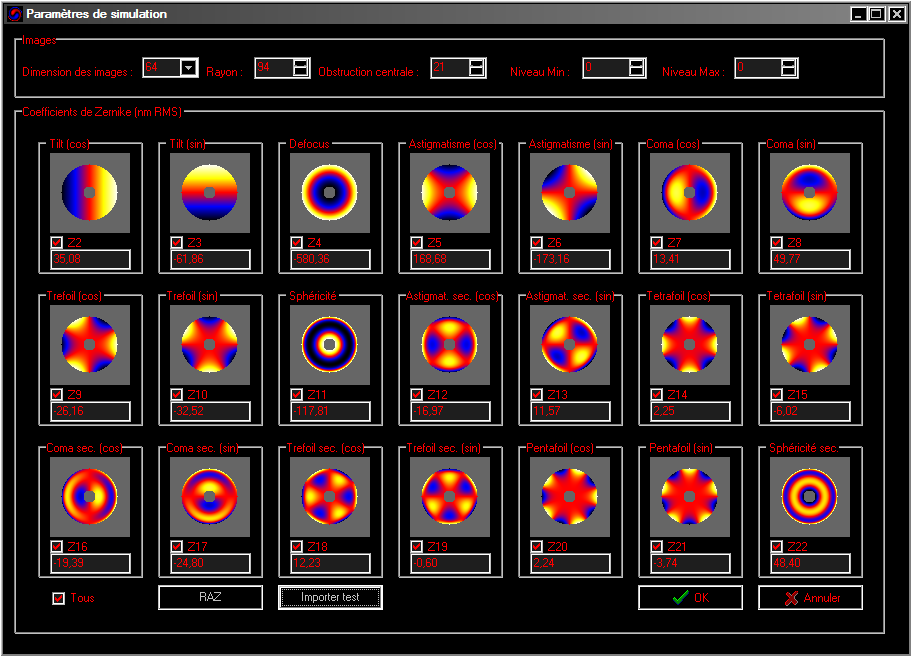Viewport: 912px width, 657px height.
Task: Click the Trefoil (cos) pattern image
Action: pyautogui.click(x=90, y=345)
